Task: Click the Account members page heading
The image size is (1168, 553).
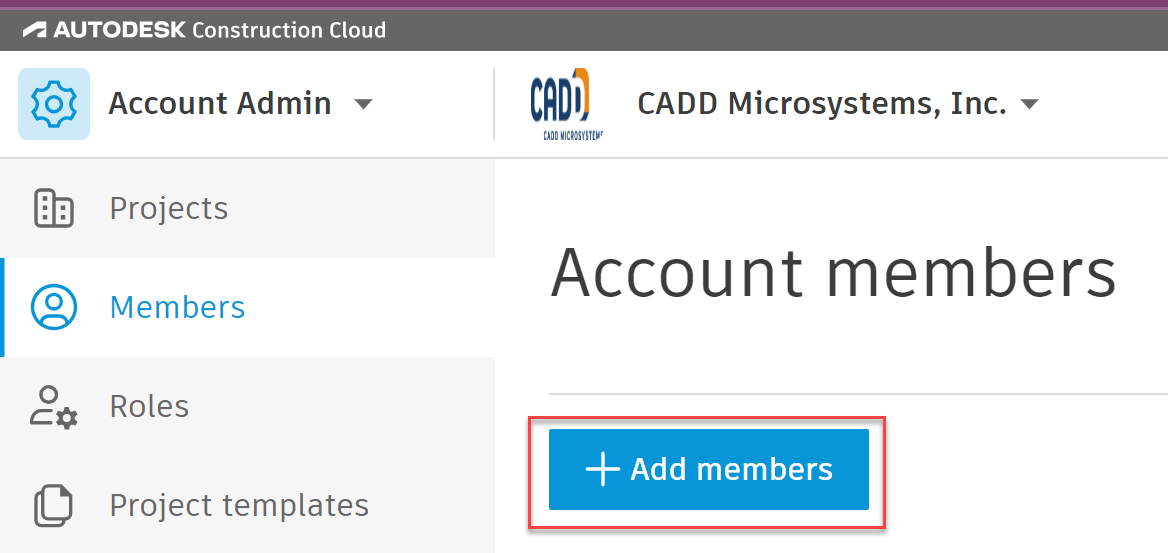Action: coord(832,273)
